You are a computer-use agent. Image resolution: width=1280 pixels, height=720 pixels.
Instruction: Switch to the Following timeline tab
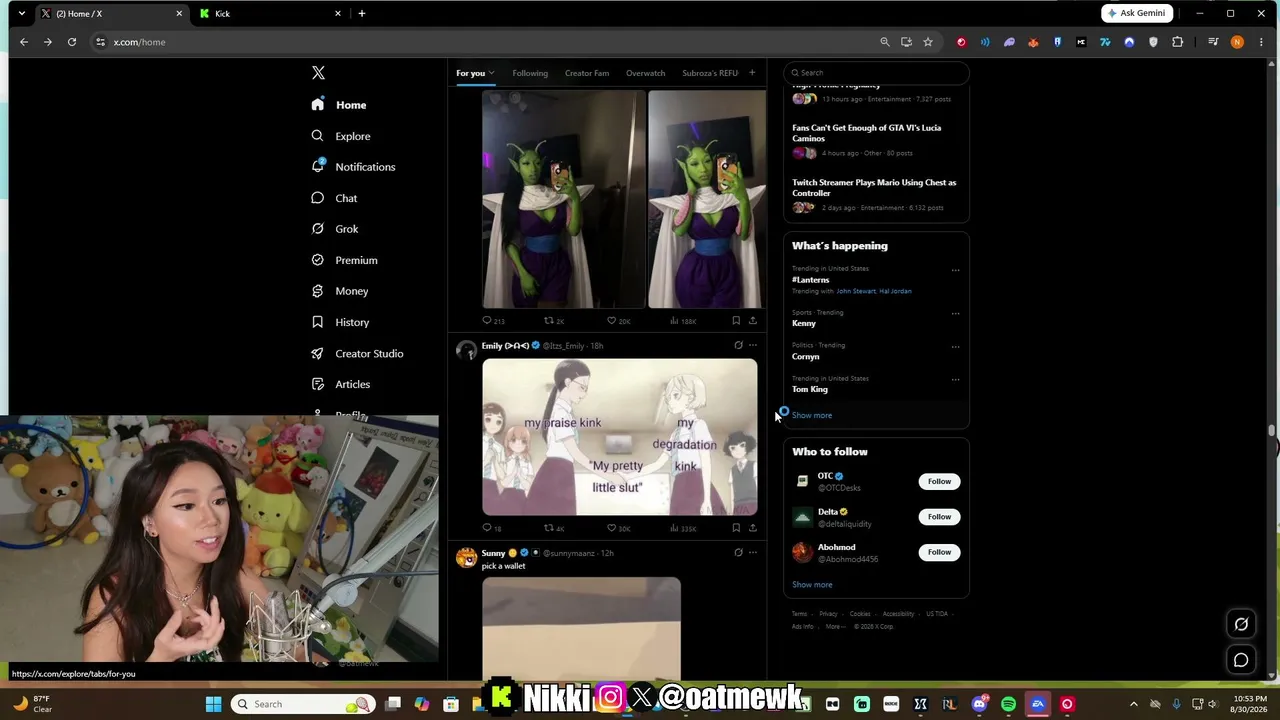coord(530,73)
